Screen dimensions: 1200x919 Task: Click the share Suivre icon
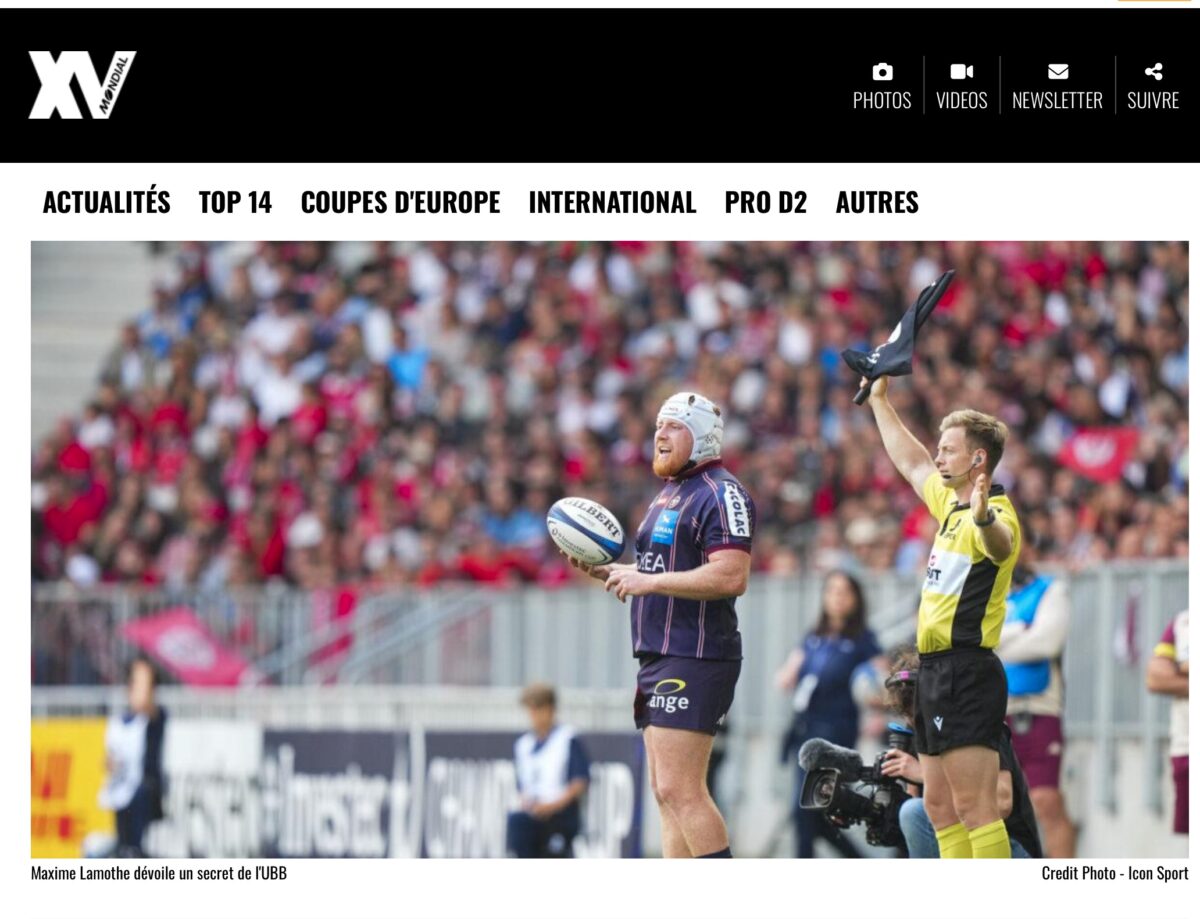(1153, 71)
